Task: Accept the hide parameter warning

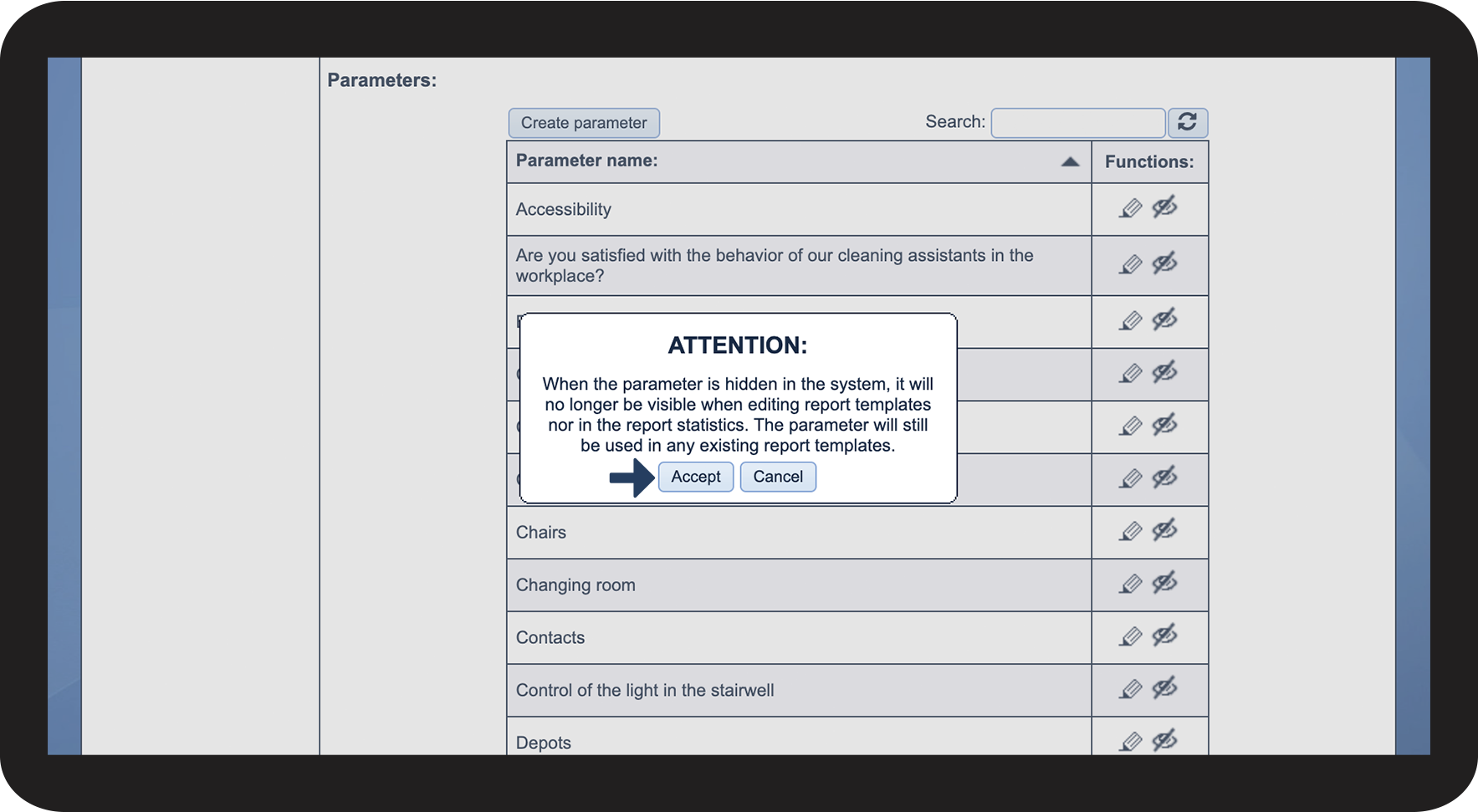Action: (695, 477)
